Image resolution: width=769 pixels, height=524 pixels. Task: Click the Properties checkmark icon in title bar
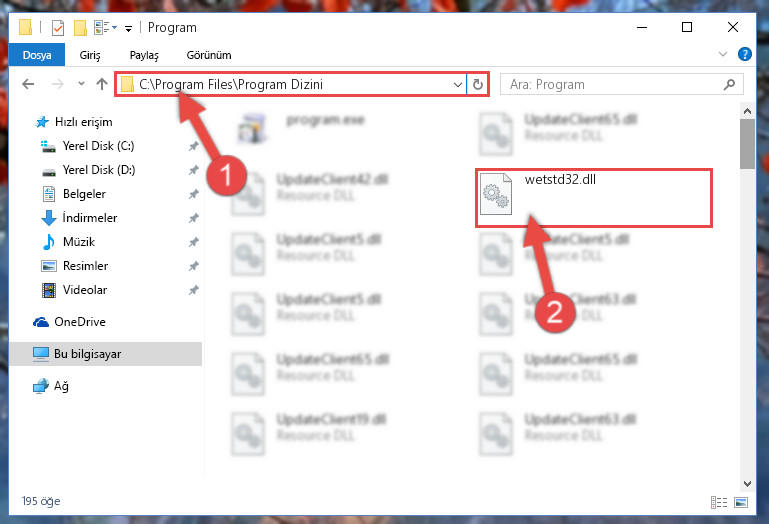click(57, 28)
